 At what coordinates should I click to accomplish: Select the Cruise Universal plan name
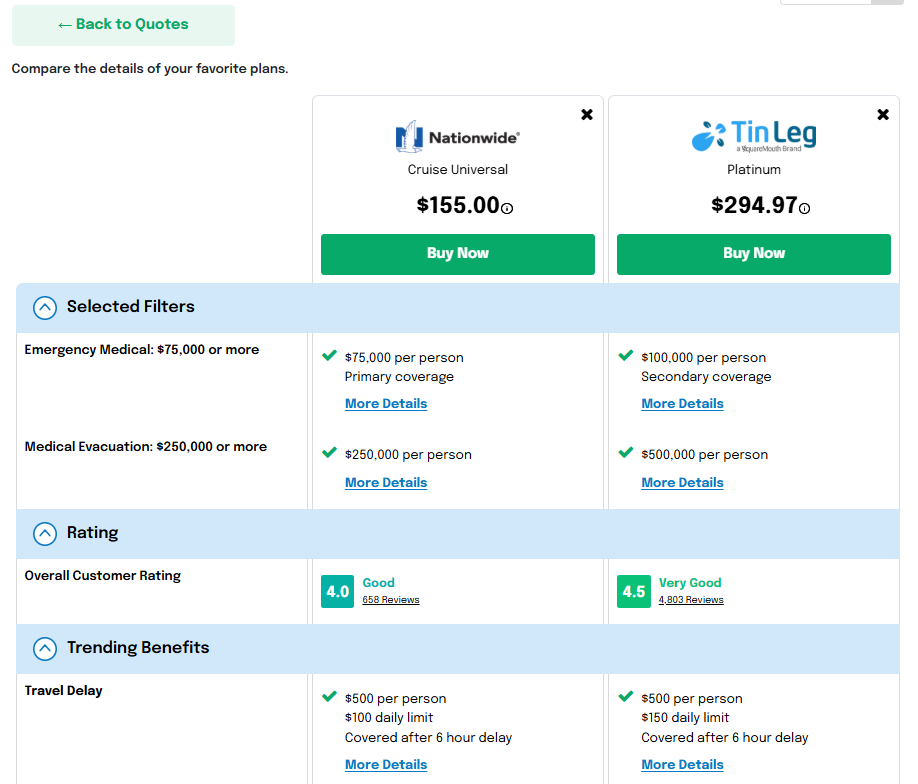[458, 170]
